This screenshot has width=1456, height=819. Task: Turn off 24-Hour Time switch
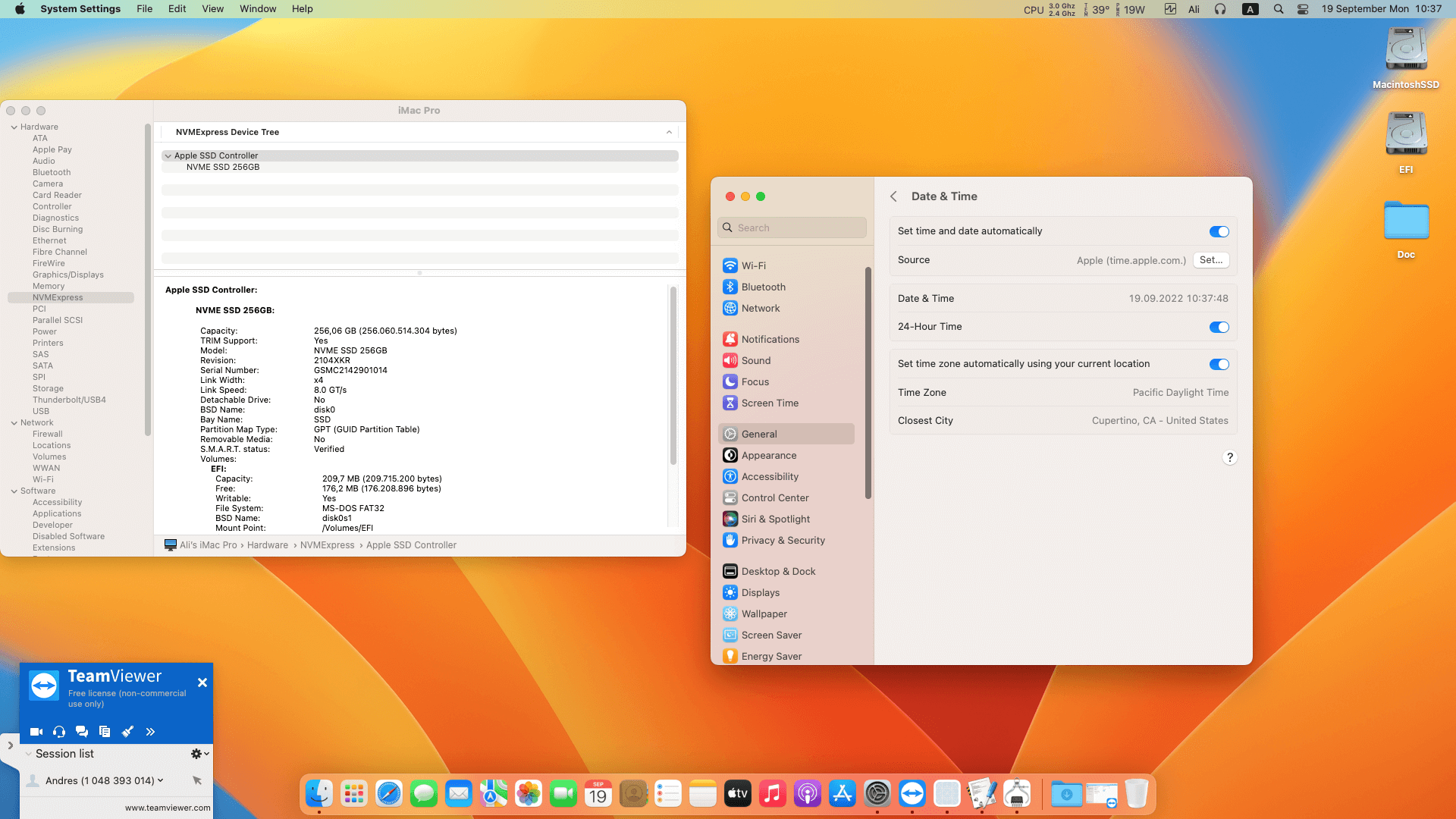click(x=1219, y=327)
